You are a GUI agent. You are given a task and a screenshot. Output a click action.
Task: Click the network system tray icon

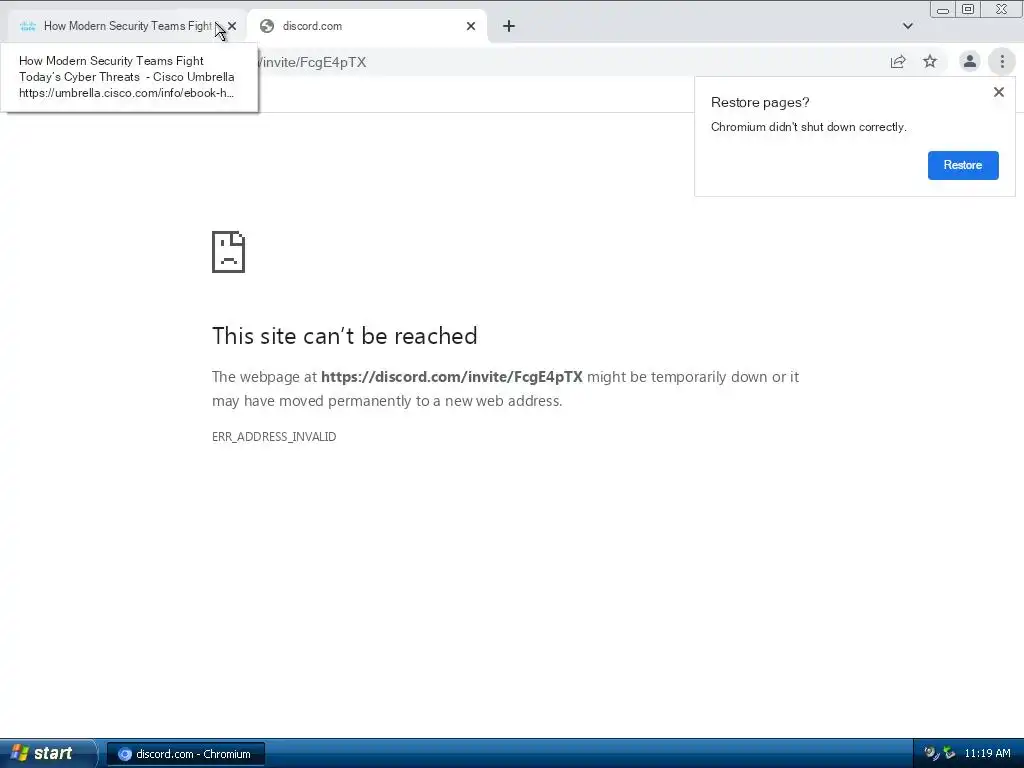pyautogui.click(x=949, y=753)
